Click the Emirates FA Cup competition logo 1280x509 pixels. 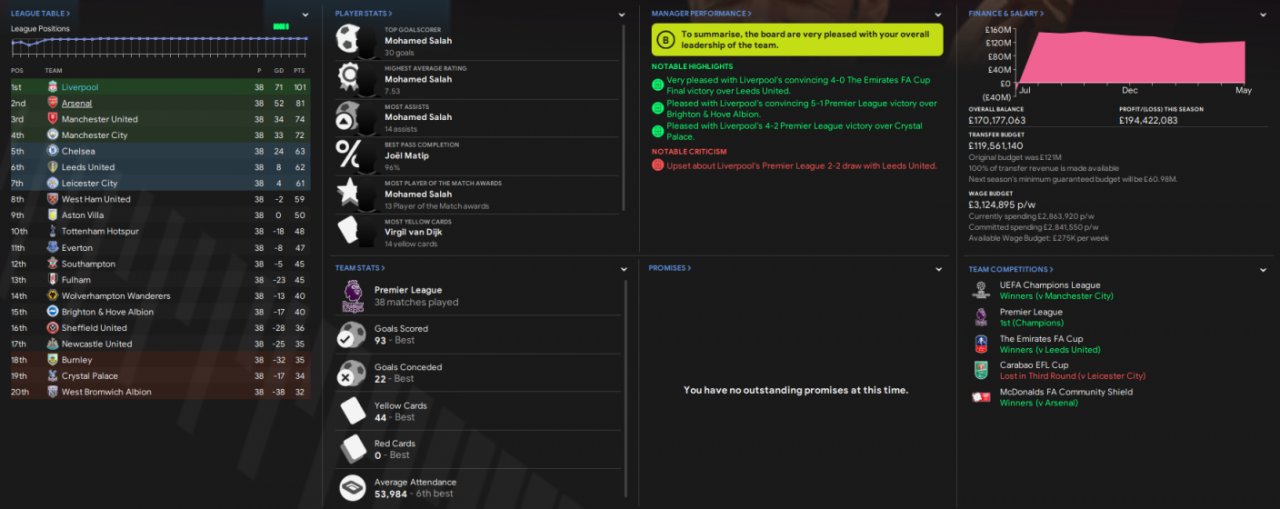pos(981,343)
